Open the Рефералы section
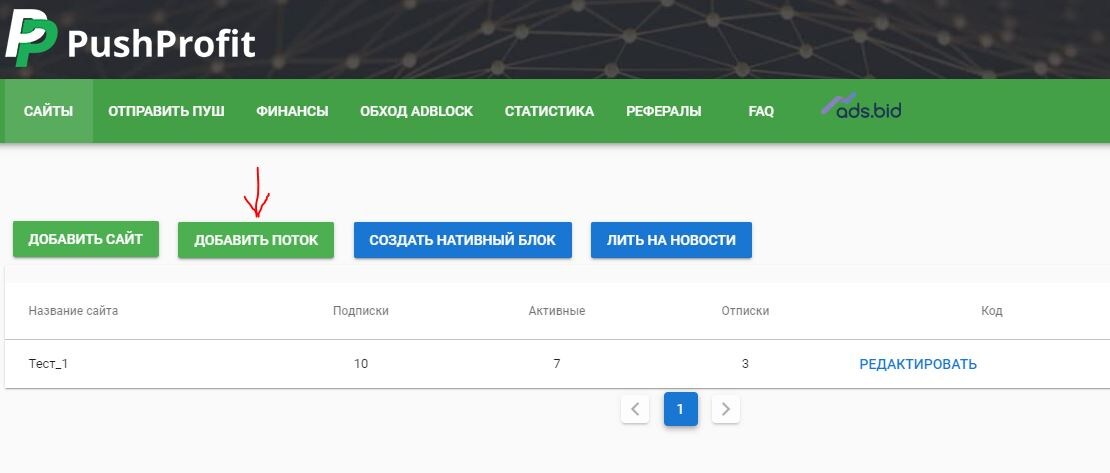 (663, 111)
